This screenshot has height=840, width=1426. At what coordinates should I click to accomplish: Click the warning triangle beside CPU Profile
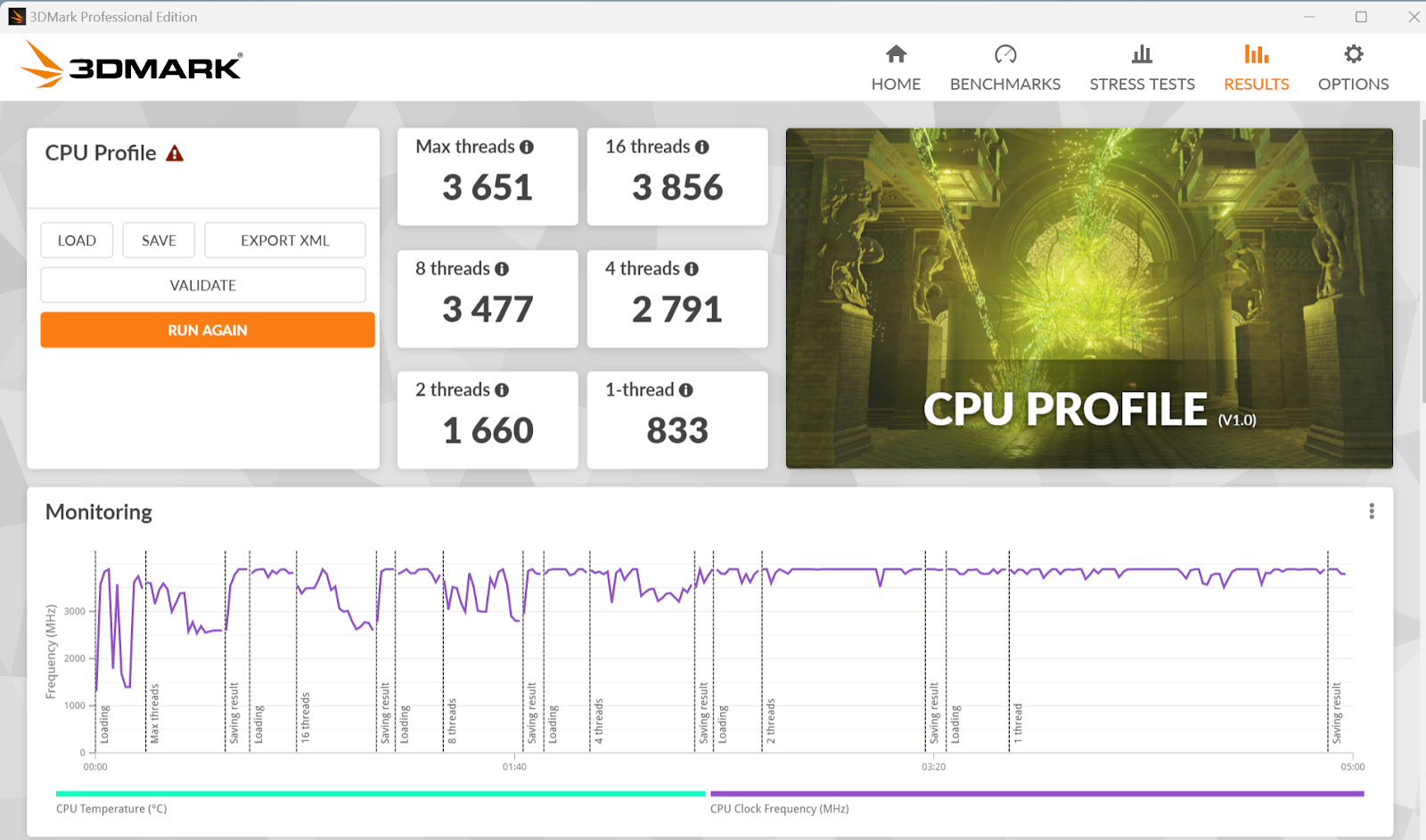175,153
